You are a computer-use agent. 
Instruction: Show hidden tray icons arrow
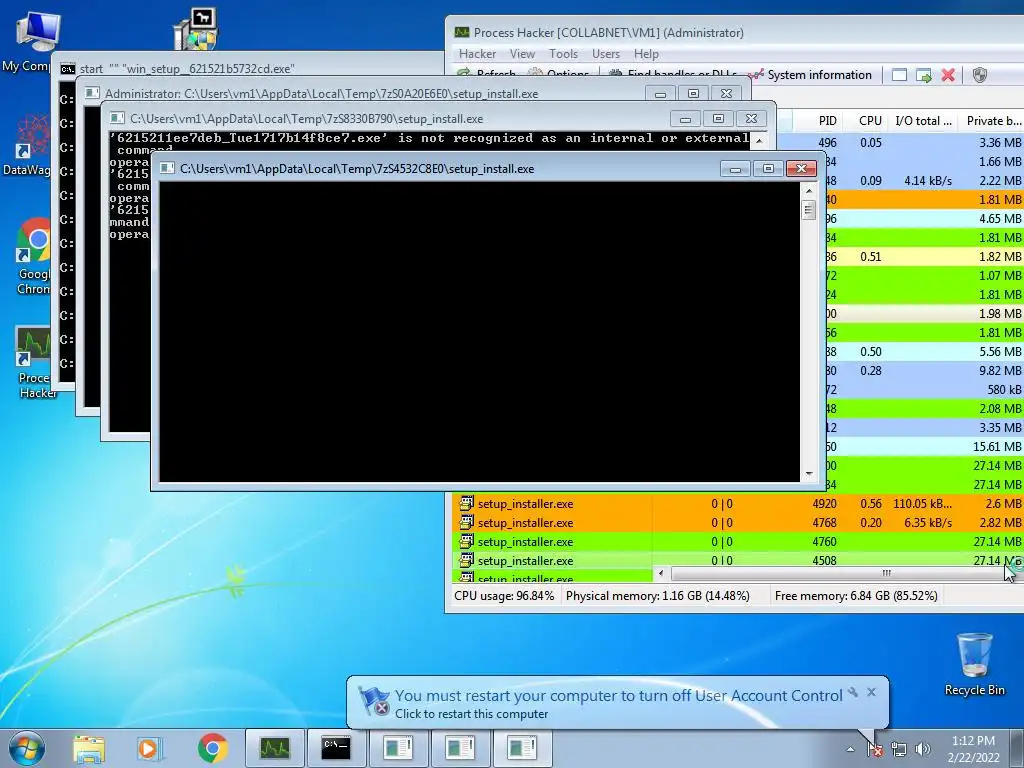click(850, 749)
